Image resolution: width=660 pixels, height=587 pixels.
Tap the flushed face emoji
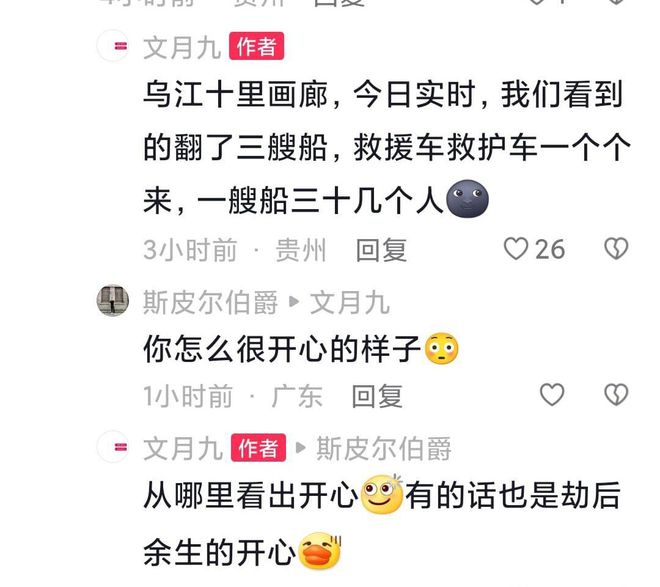click(x=442, y=349)
